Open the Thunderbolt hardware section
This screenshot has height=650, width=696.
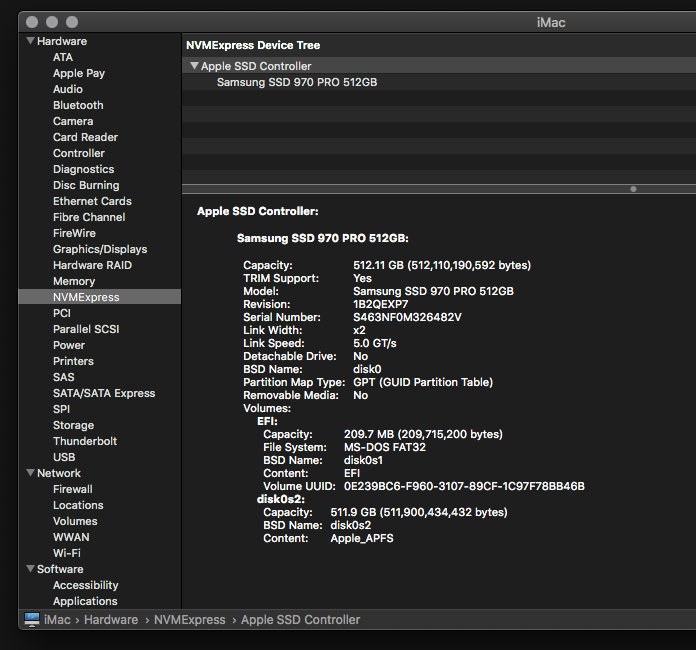(85, 441)
